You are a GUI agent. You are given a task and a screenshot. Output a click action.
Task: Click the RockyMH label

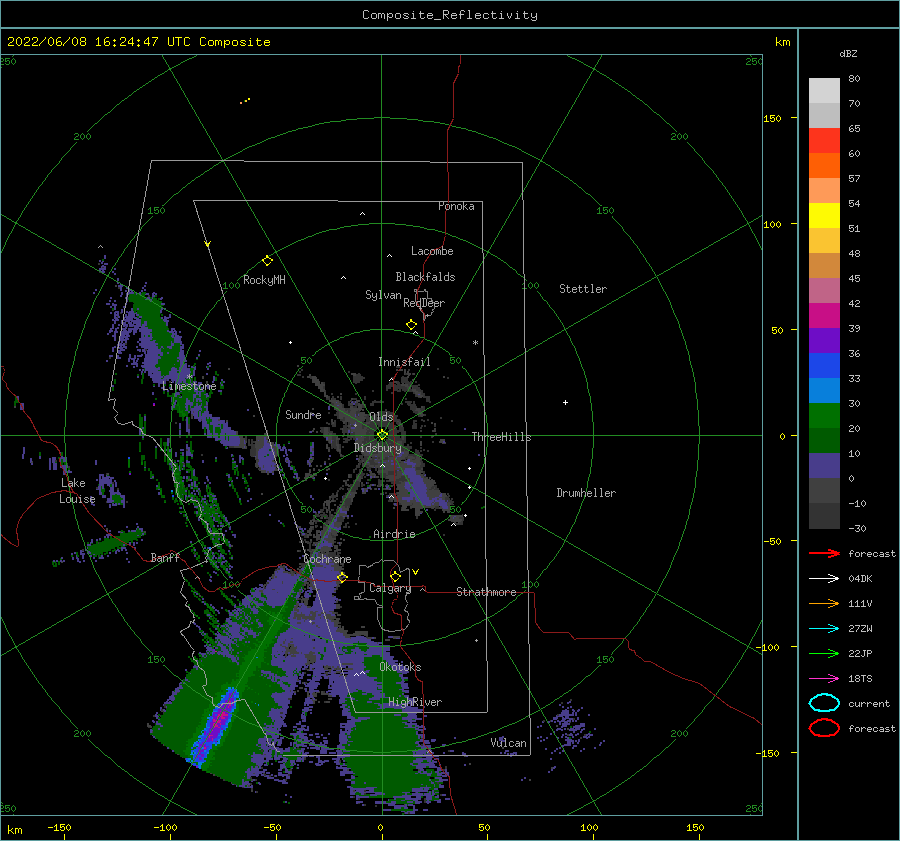click(x=264, y=280)
